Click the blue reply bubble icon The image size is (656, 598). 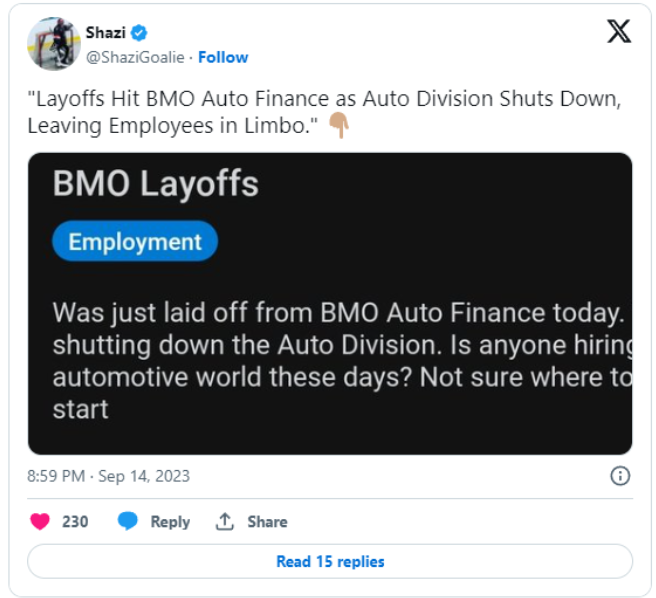(x=128, y=521)
